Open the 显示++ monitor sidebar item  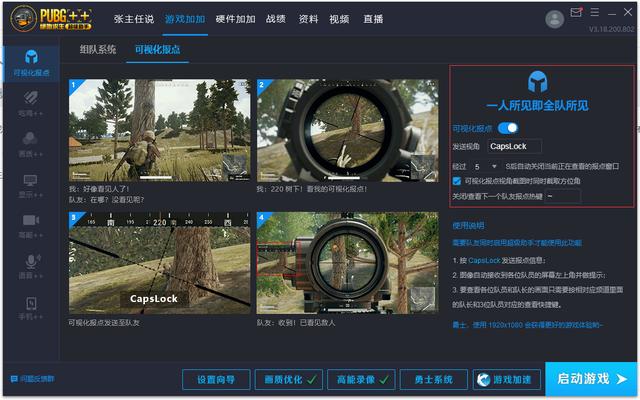[31, 185]
